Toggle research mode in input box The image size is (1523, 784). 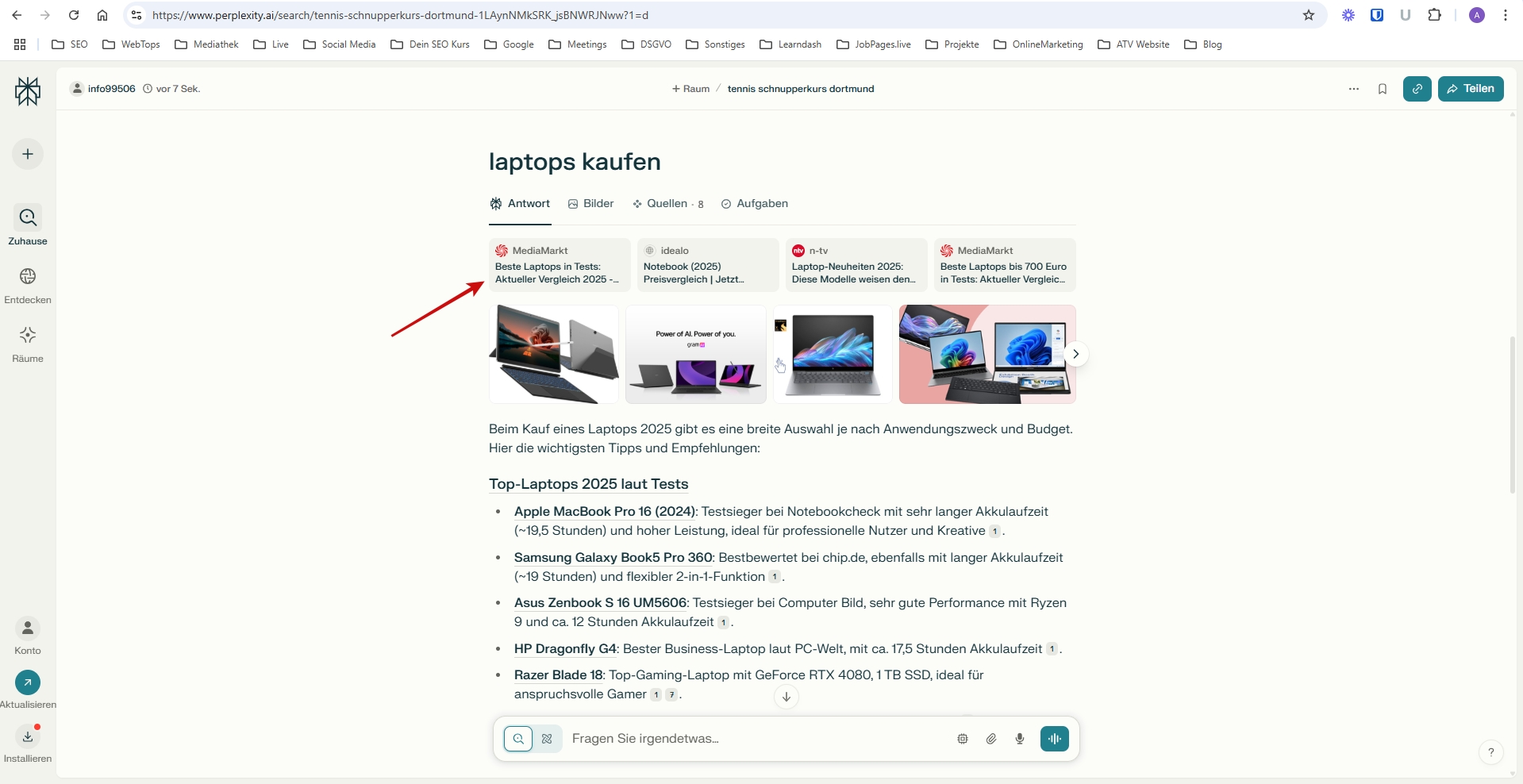(x=547, y=739)
